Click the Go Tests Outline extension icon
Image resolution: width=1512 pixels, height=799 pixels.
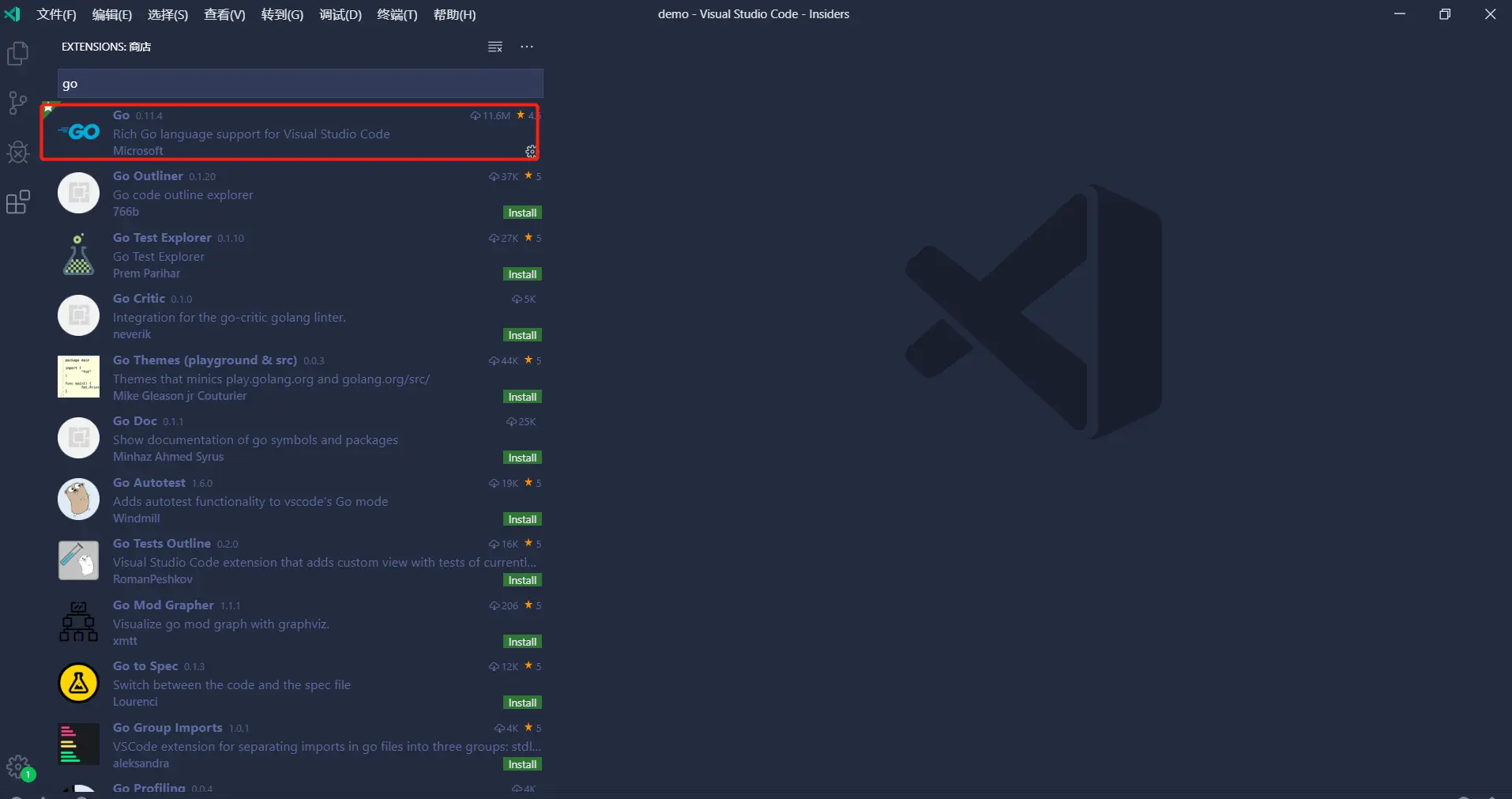79,560
